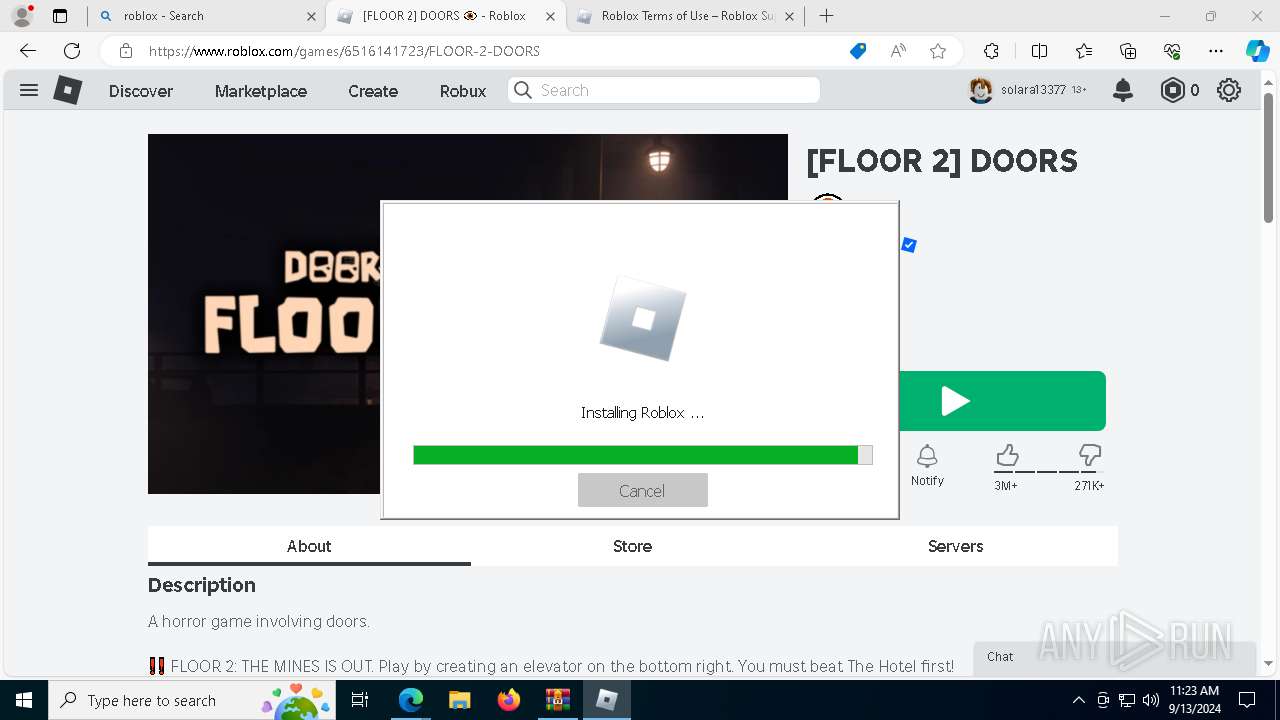Click the verified badge next to the creator
The height and width of the screenshot is (720, 1280).
point(909,245)
